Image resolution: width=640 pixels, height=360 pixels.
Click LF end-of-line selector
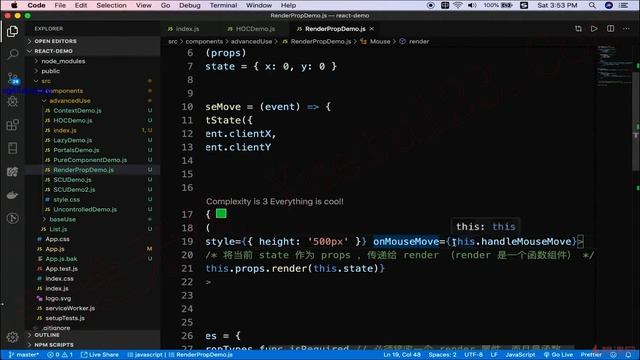tap(494, 355)
